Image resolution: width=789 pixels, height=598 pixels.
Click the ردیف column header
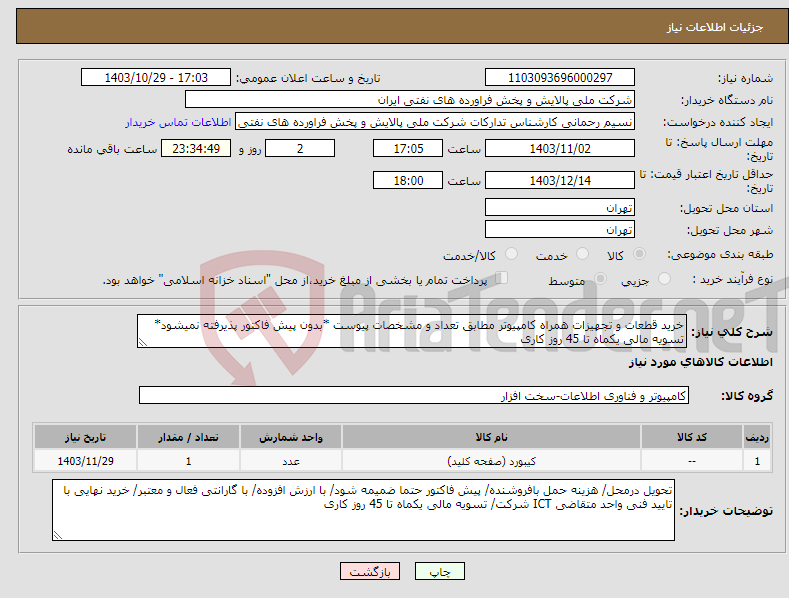pos(757,437)
